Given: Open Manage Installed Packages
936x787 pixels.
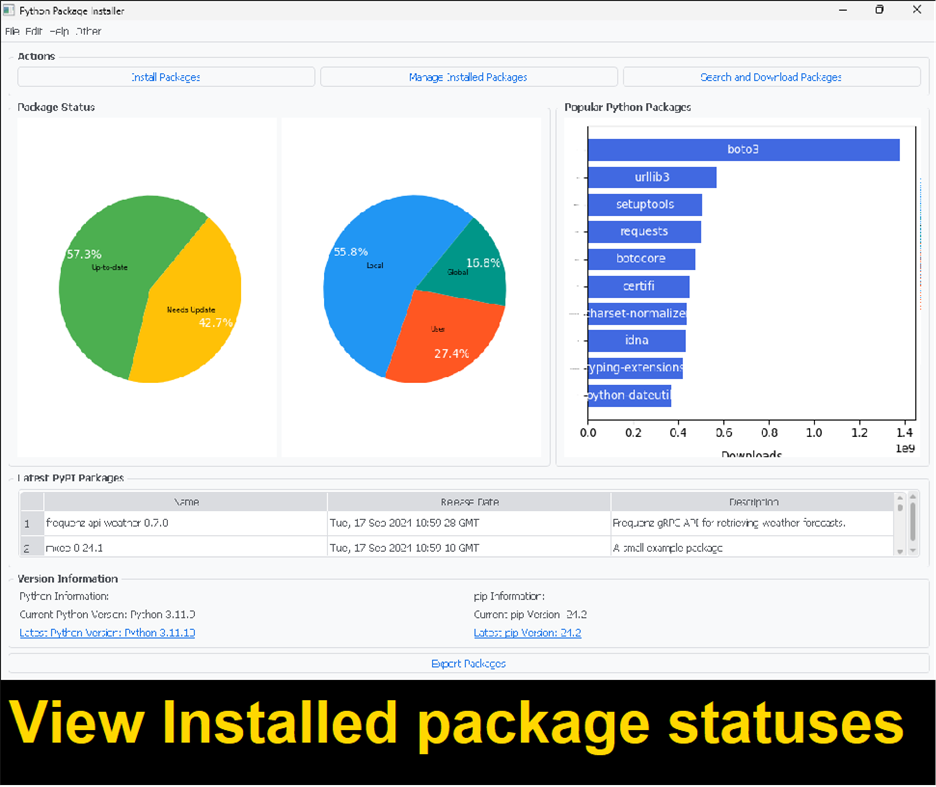Looking at the screenshot, I should pos(468,76).
